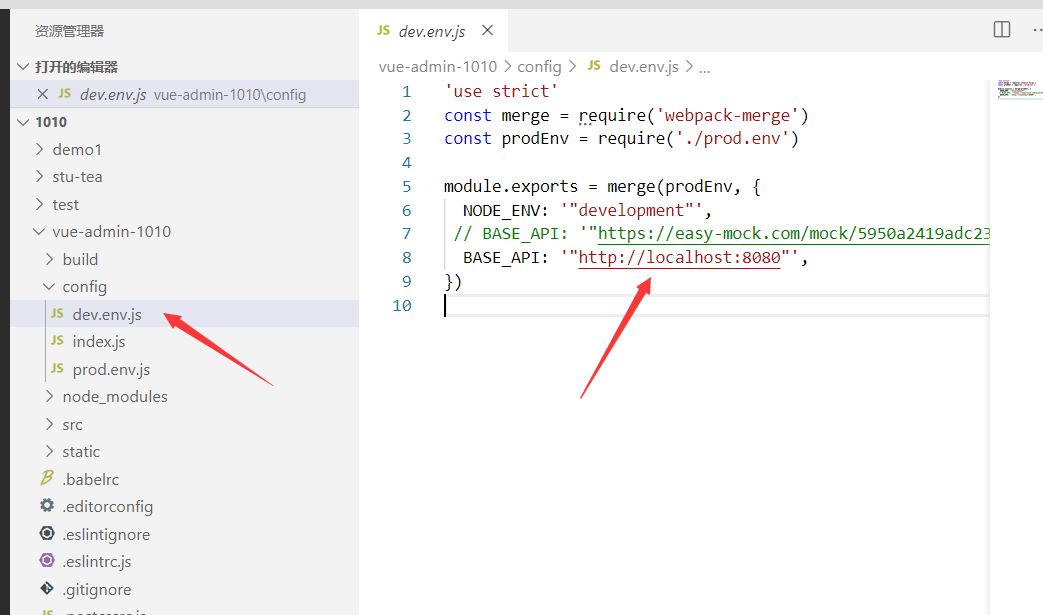Screen dimensions: 1043x615
Task: Click the ESLint ignore icon beside .eslintignore
Action: click(x=46, y=533)
